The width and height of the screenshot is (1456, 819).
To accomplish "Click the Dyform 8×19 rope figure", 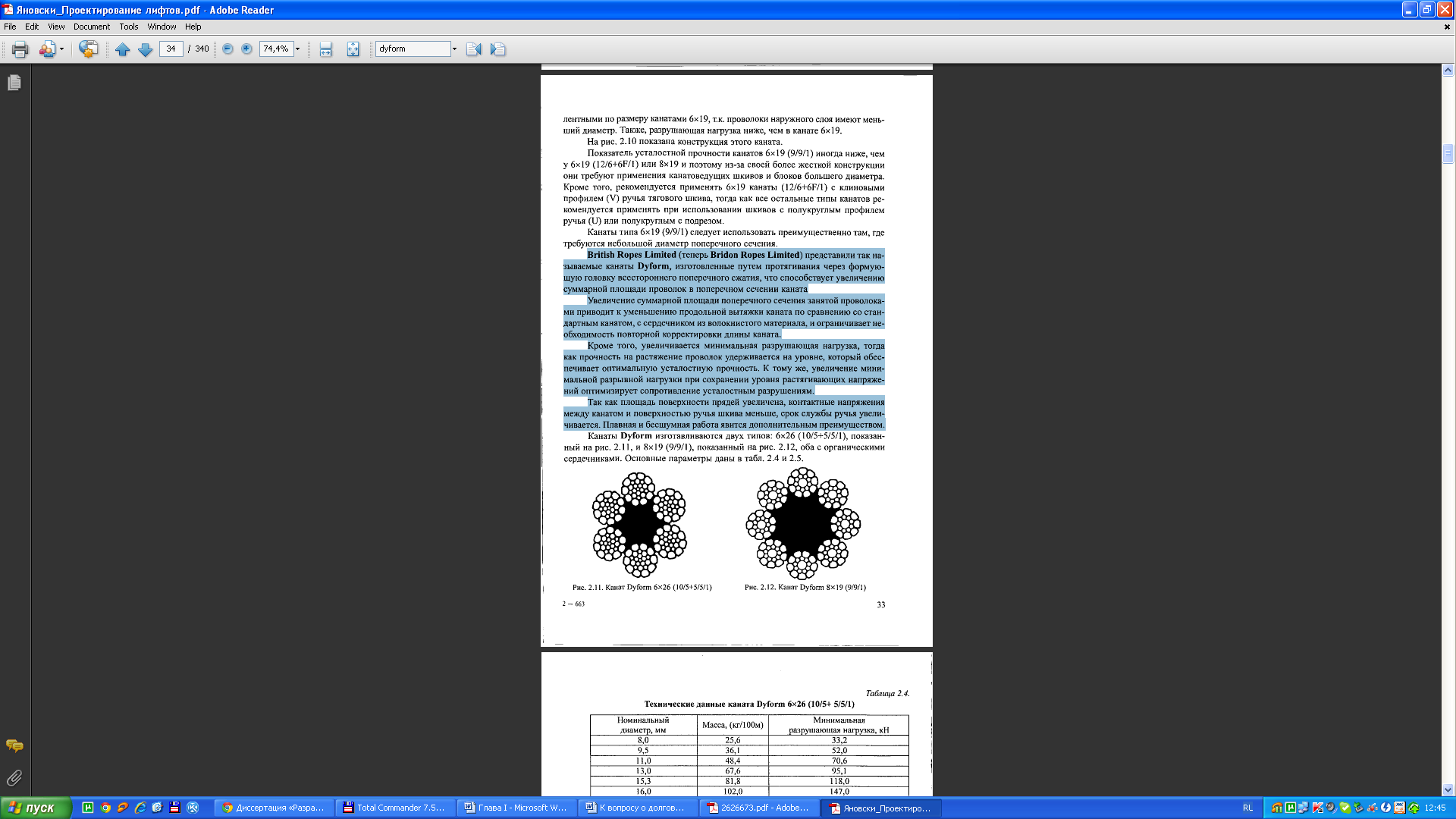I will tap(803, 524).
